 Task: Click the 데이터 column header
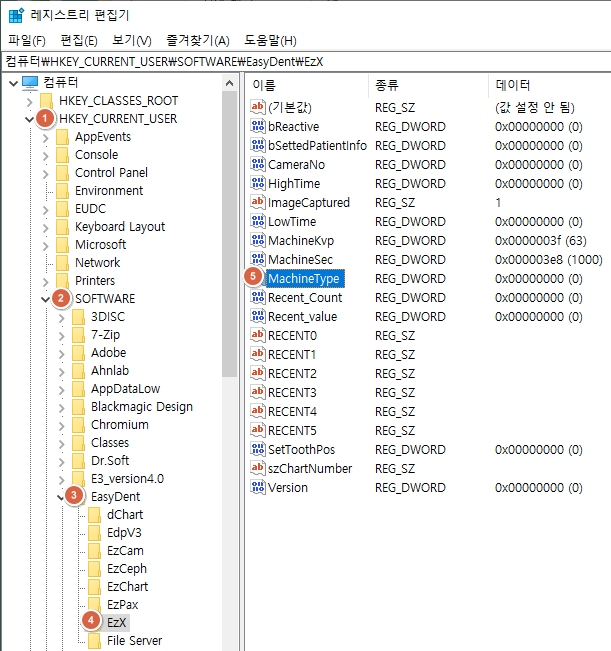click(x=513, y=85)
